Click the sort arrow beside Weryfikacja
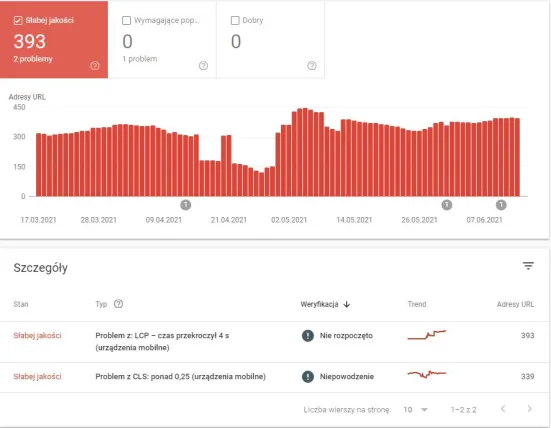 click(x=347, y=304)
